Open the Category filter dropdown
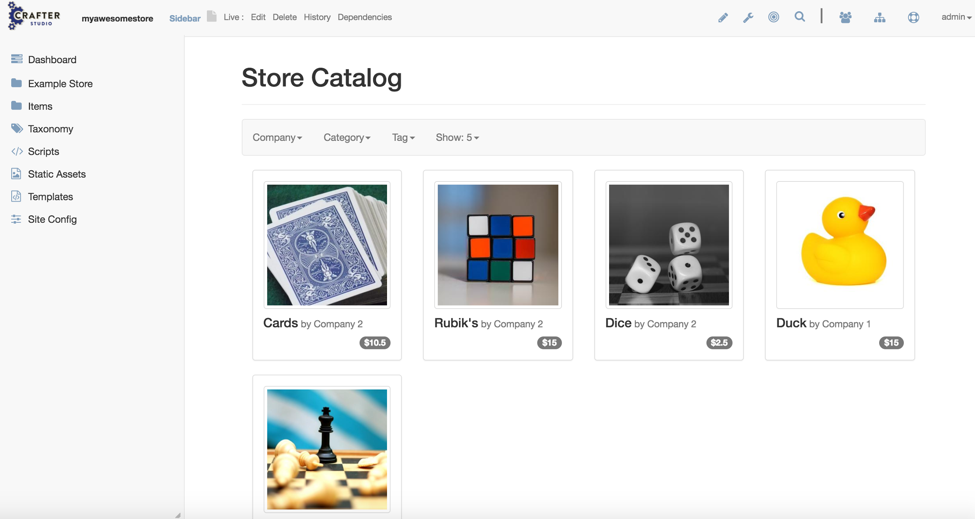The width and height of the screenshot is (975, 519). (347, 138)
